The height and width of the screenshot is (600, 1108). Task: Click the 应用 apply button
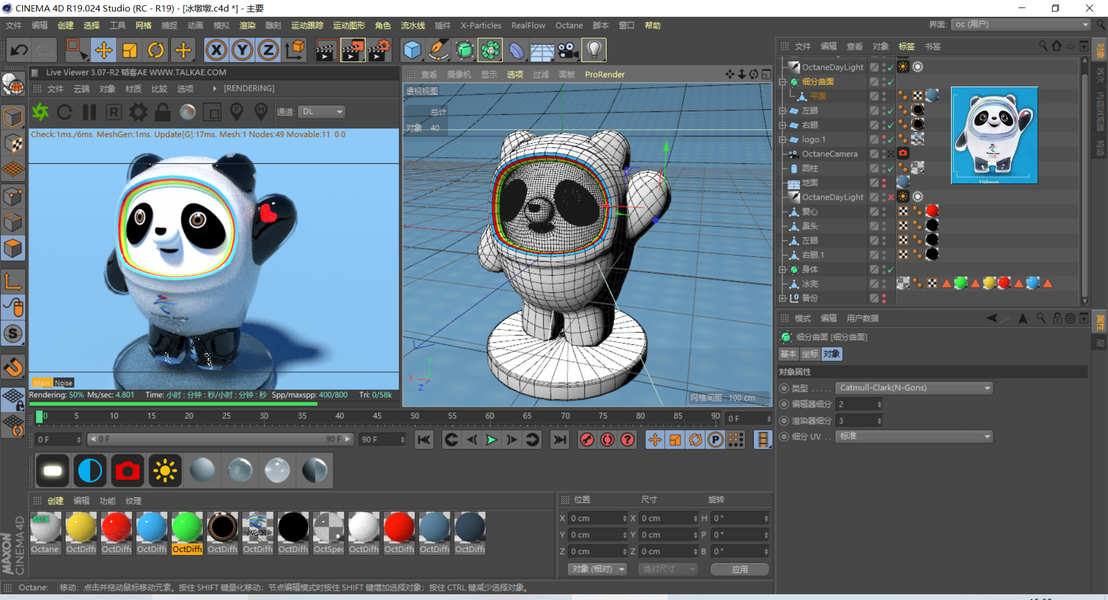739,570
